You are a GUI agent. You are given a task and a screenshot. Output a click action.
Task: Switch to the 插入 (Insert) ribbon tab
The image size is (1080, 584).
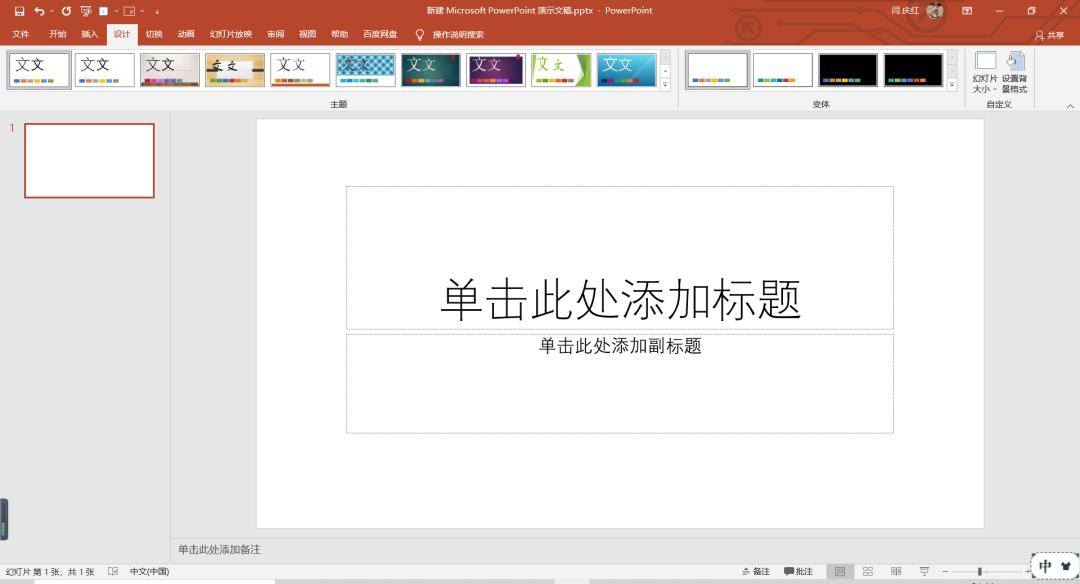click(x=89, y=33)
